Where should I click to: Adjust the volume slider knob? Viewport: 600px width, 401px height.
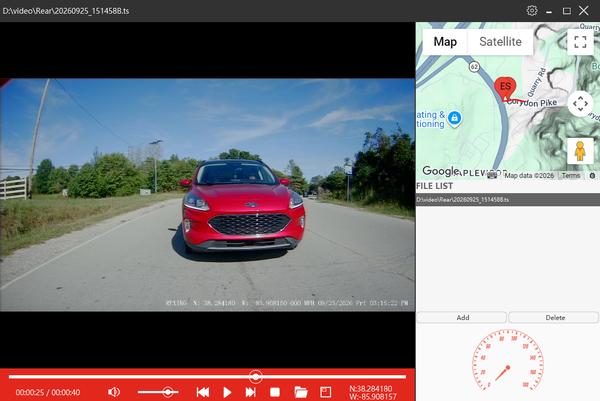coord(168,392)
